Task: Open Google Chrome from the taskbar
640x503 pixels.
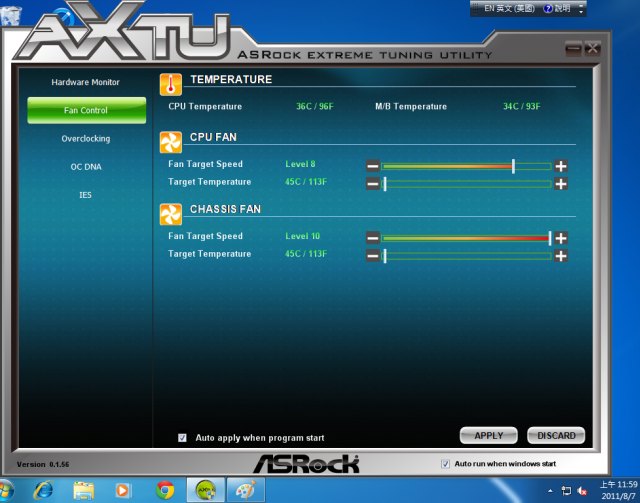Action: (165, 490)
